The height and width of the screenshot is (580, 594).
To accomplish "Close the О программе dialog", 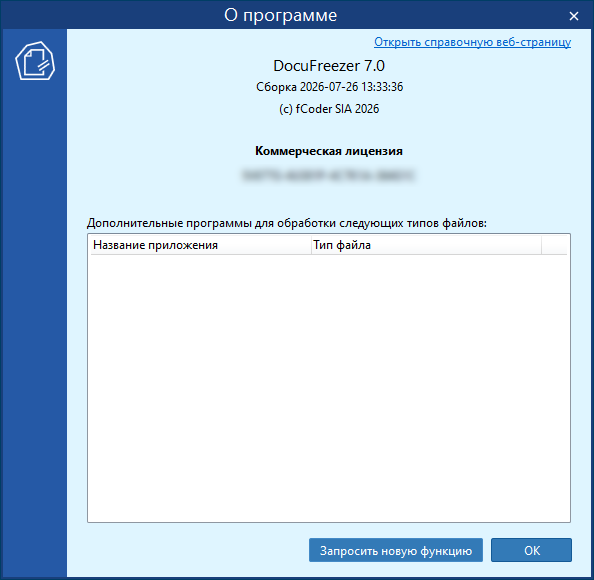I will (x=574, y=16).
